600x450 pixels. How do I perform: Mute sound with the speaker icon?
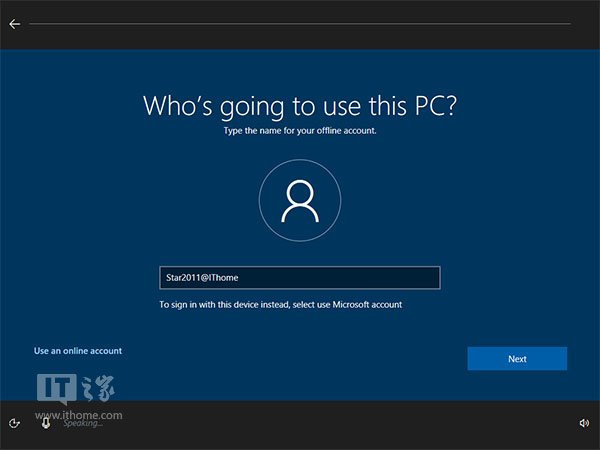[584, 423]
